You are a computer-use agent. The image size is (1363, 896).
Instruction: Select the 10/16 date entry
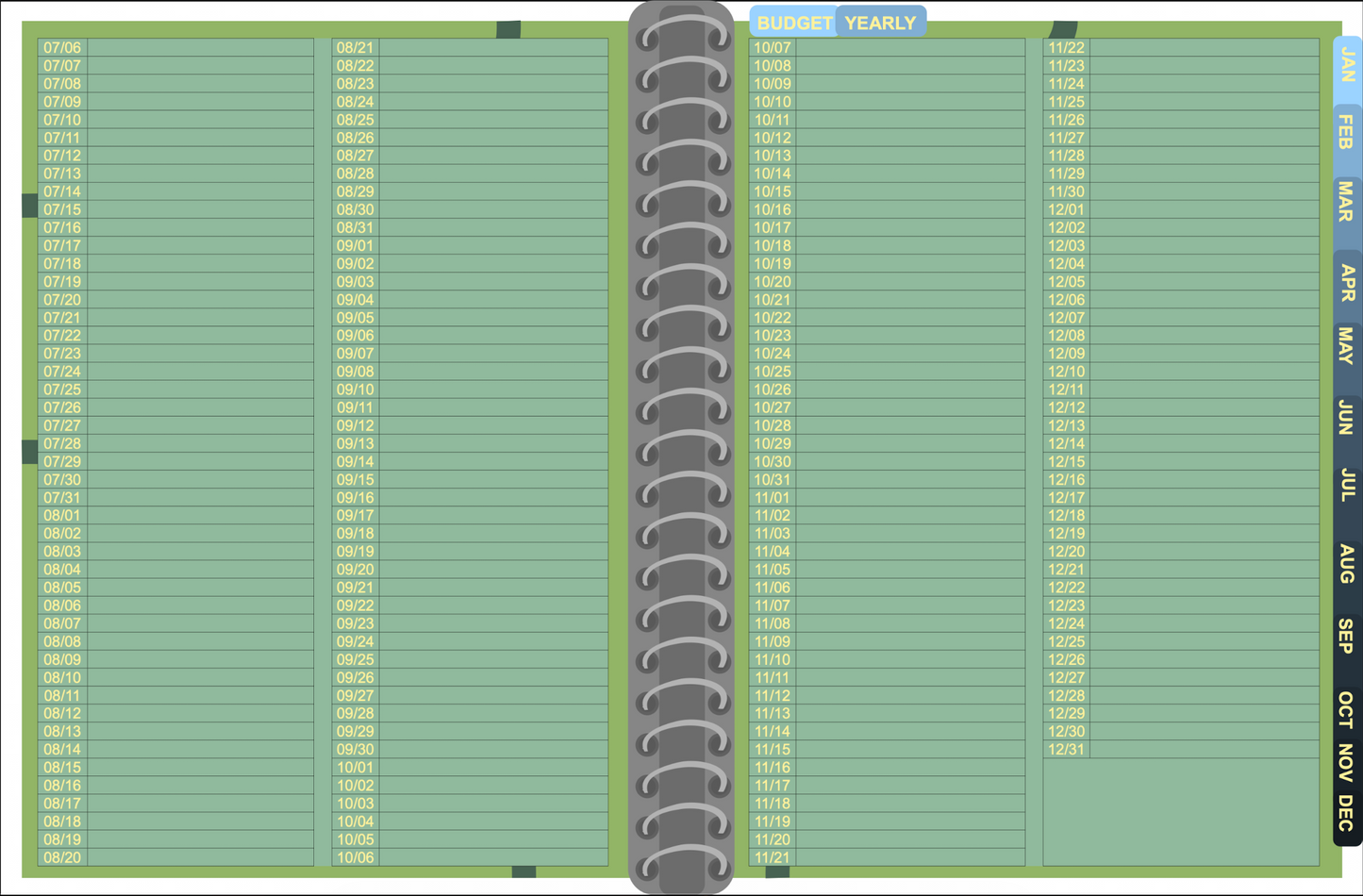pos(773,209)
